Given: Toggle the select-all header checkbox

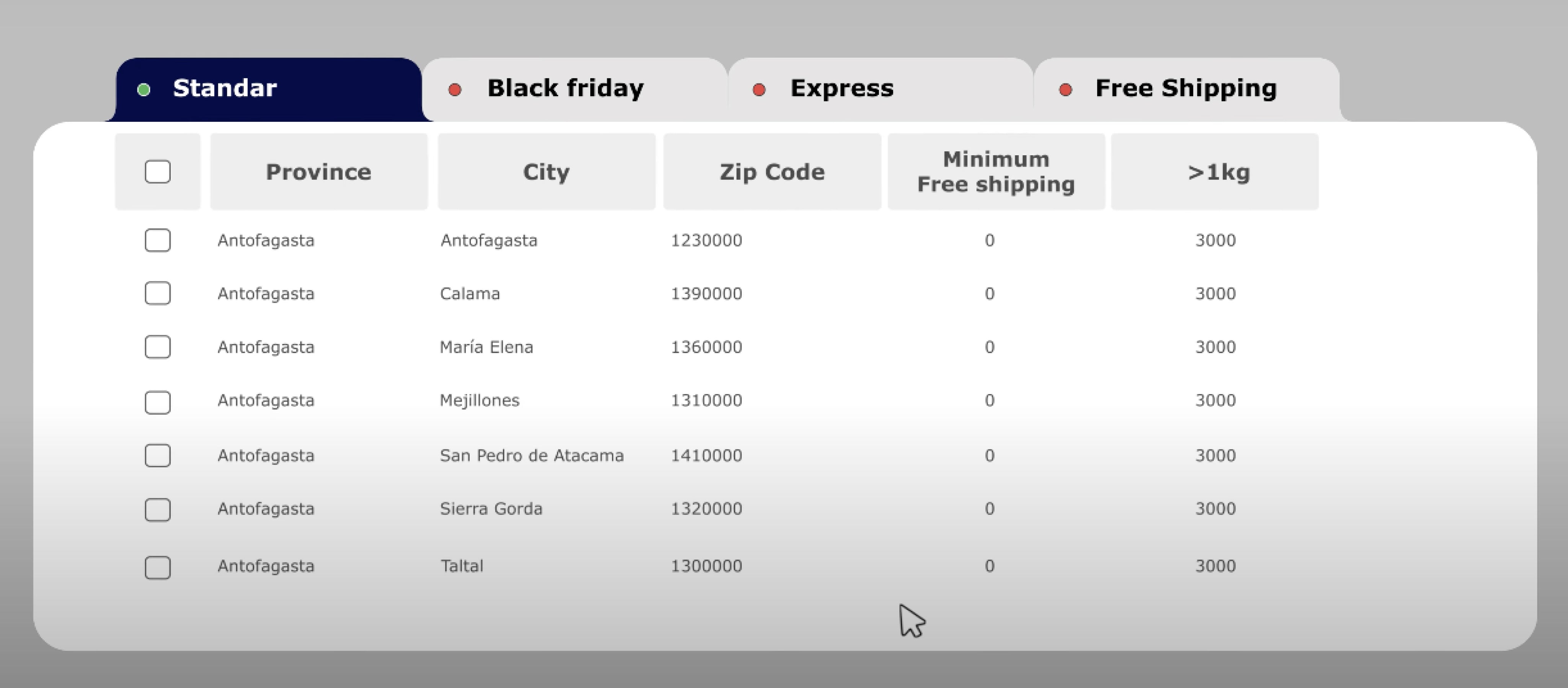Looking at the screenshot, I should 158,172.
